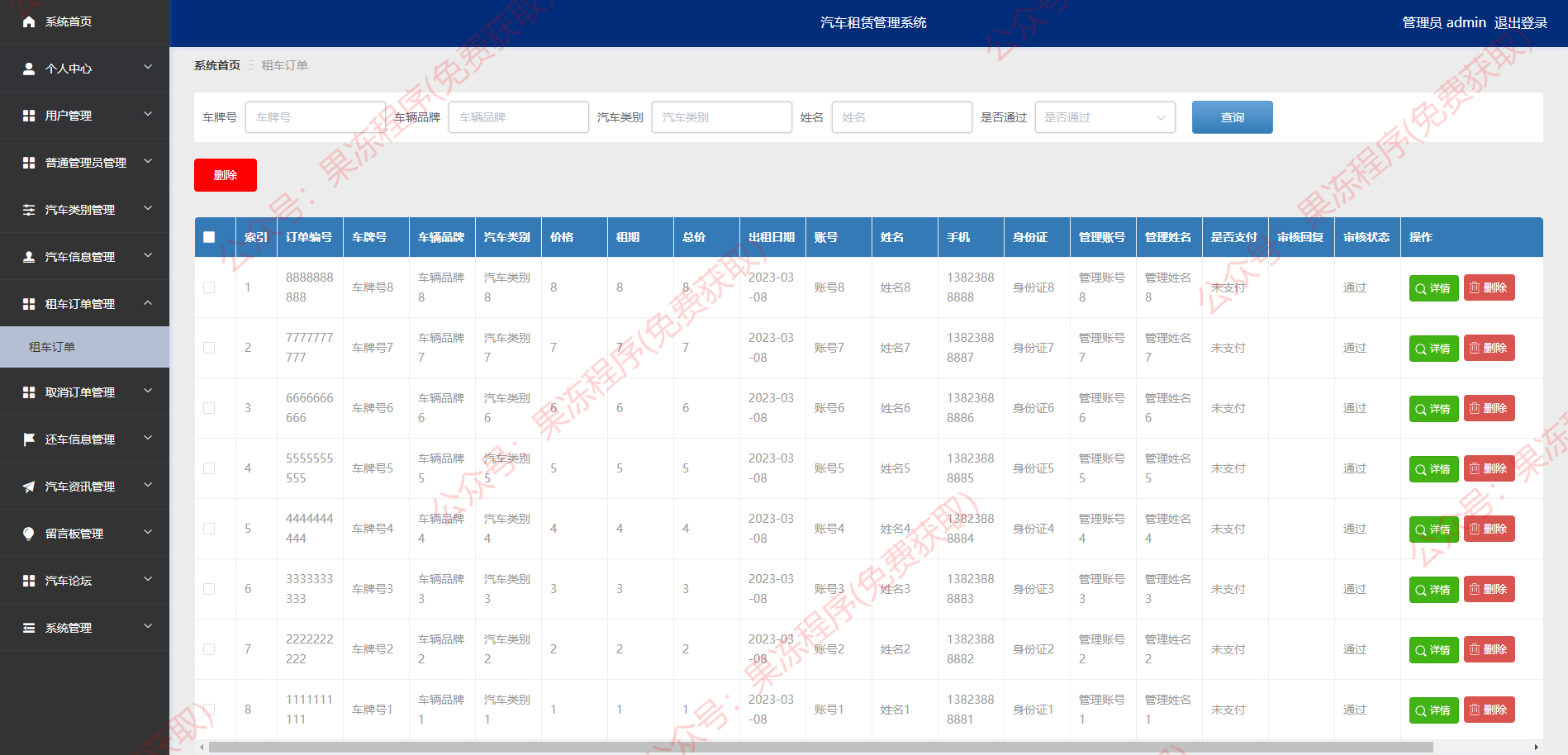This screenshot has width=1568, height=755.
Task: Expand the 还车信息管理 sidebar menu
Action: coord(85,439)
